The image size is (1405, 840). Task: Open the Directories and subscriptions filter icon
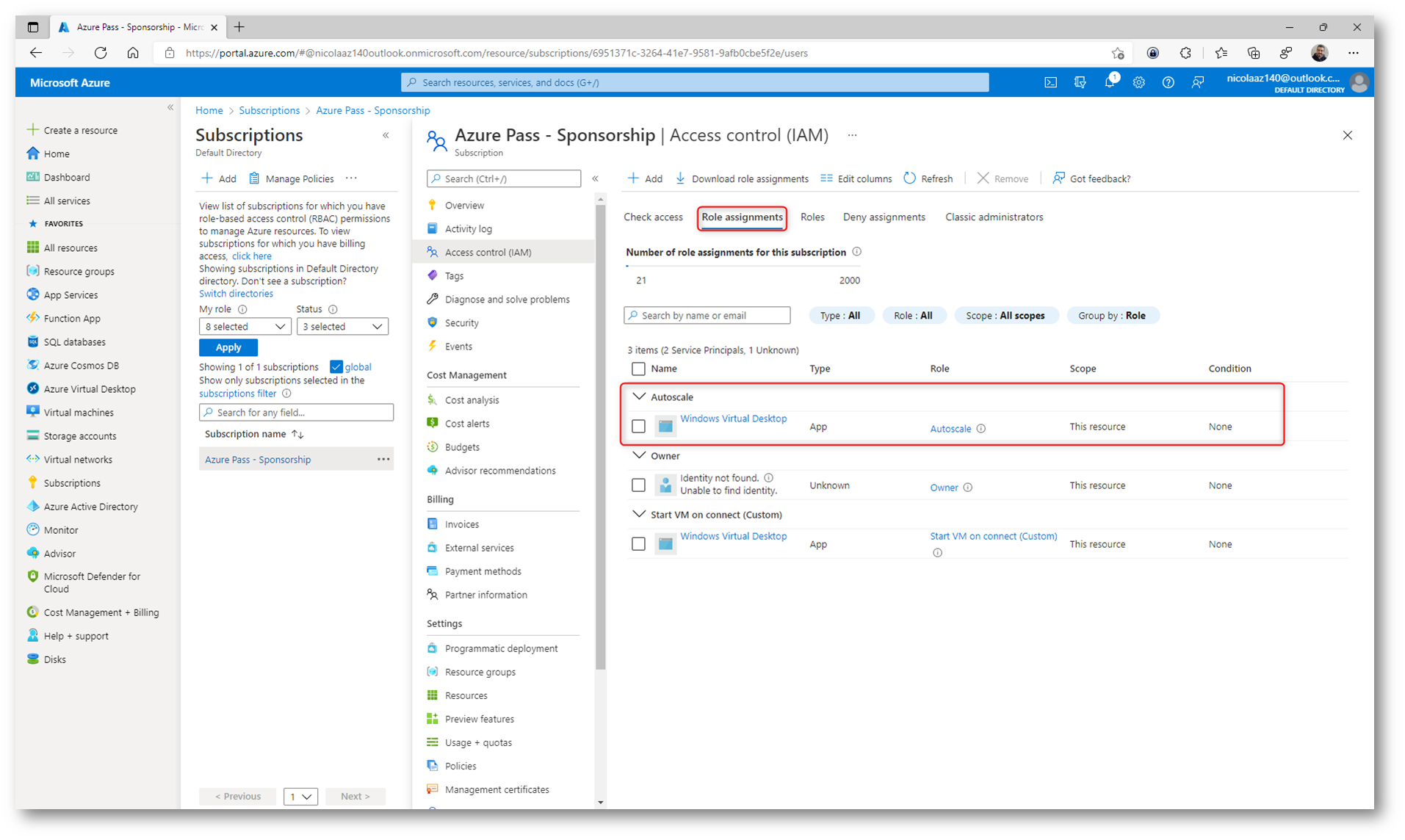(x=1080, y=82)
